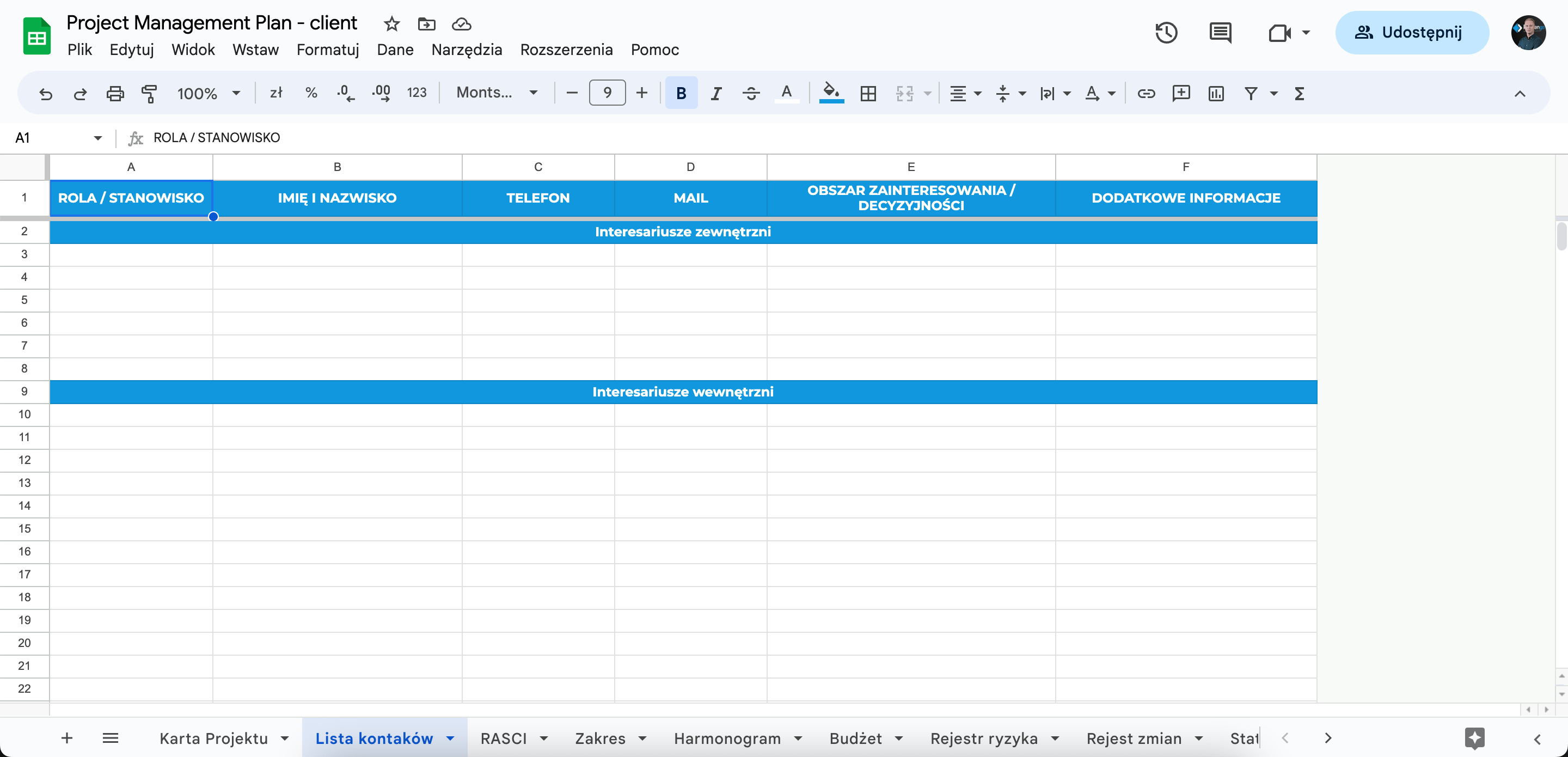
Task: Switch to the Harmonogram sheet tab
Action: pos(727,738)
